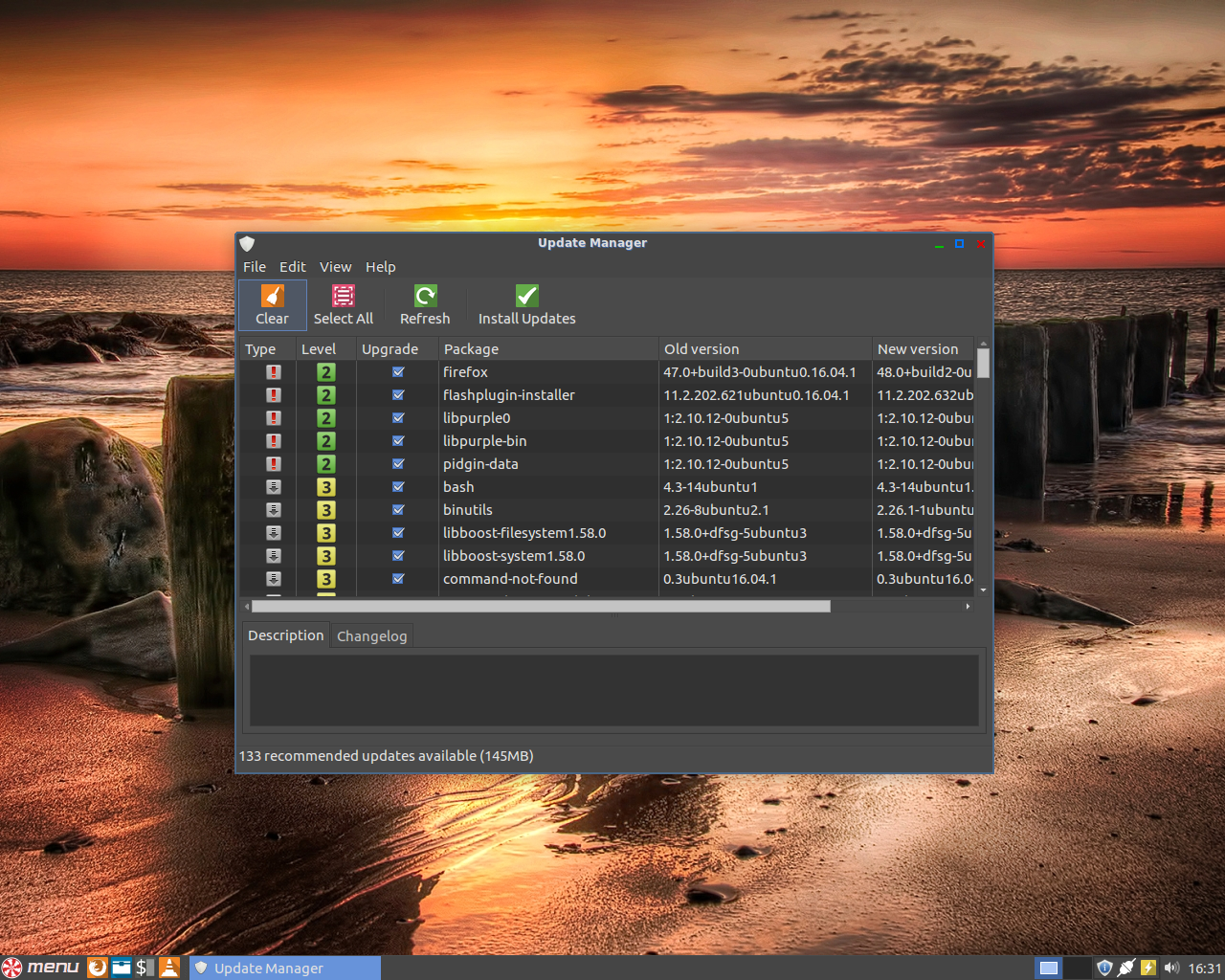Click the Select All toolbar button
This screenshot has width=1225, height=980.
(344, 305)
